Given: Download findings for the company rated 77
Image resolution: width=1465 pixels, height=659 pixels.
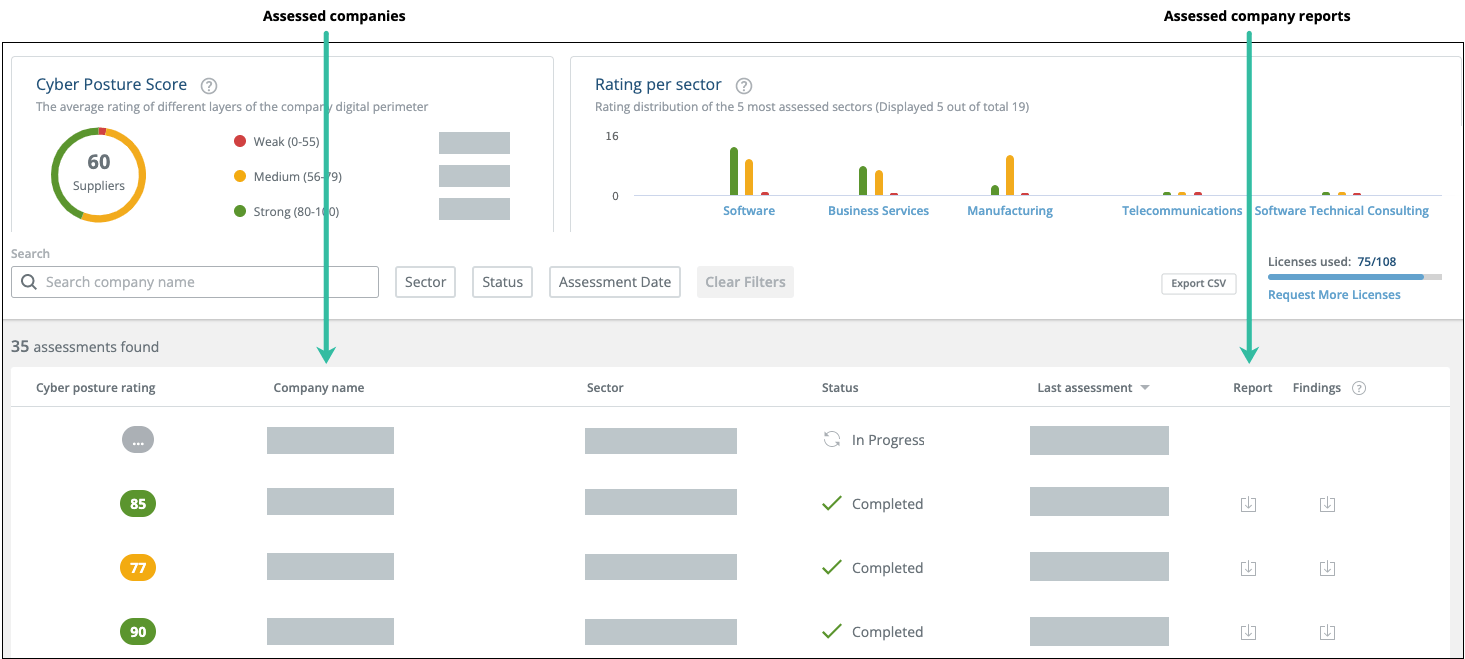Looking at the screenshot, I should [1327, 568].
